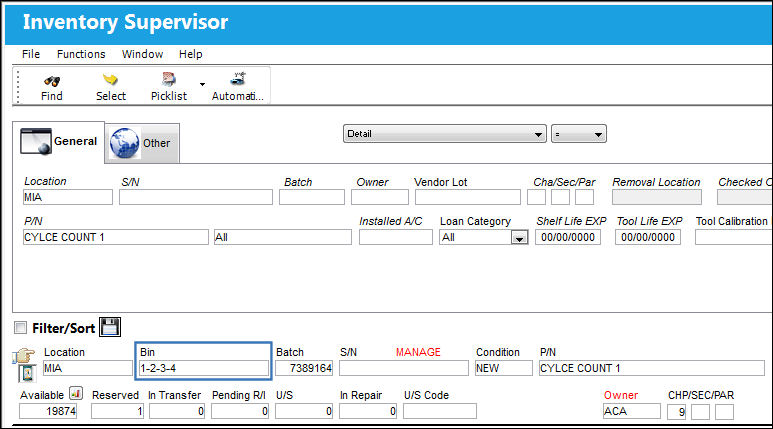
Task: Enable the Filter/Sort checkbox
Action: click(x=20, y=327)
